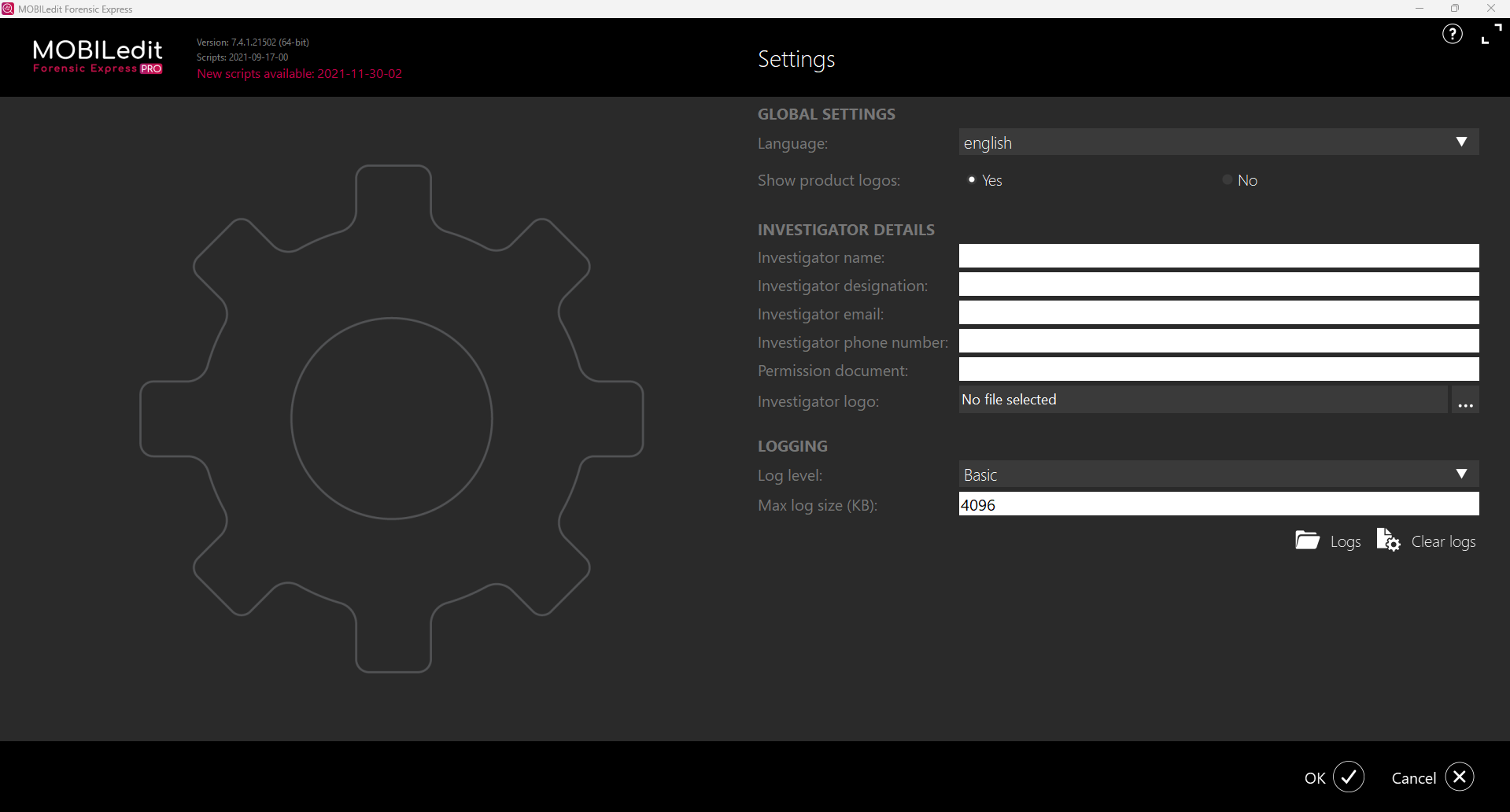Focus the Investigator email field

click(x=1219, y=312)
